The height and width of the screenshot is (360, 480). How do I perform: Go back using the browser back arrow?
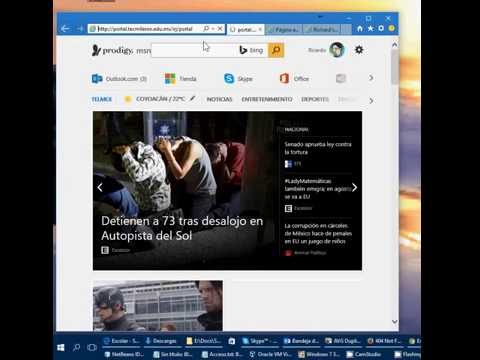pos(65,29)
